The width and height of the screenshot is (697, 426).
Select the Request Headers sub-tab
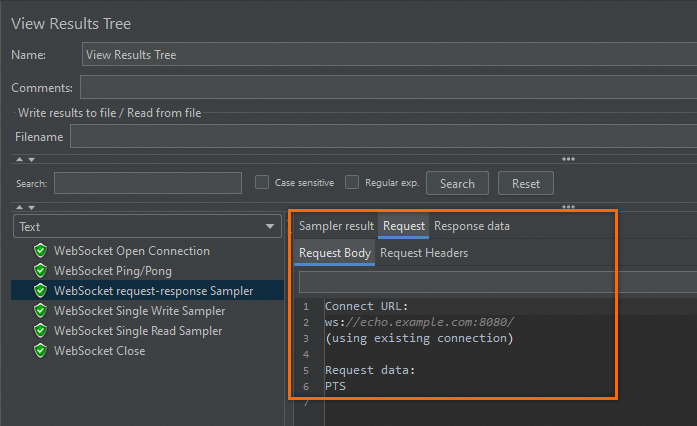pyautogui.click(x=424, y=253)
